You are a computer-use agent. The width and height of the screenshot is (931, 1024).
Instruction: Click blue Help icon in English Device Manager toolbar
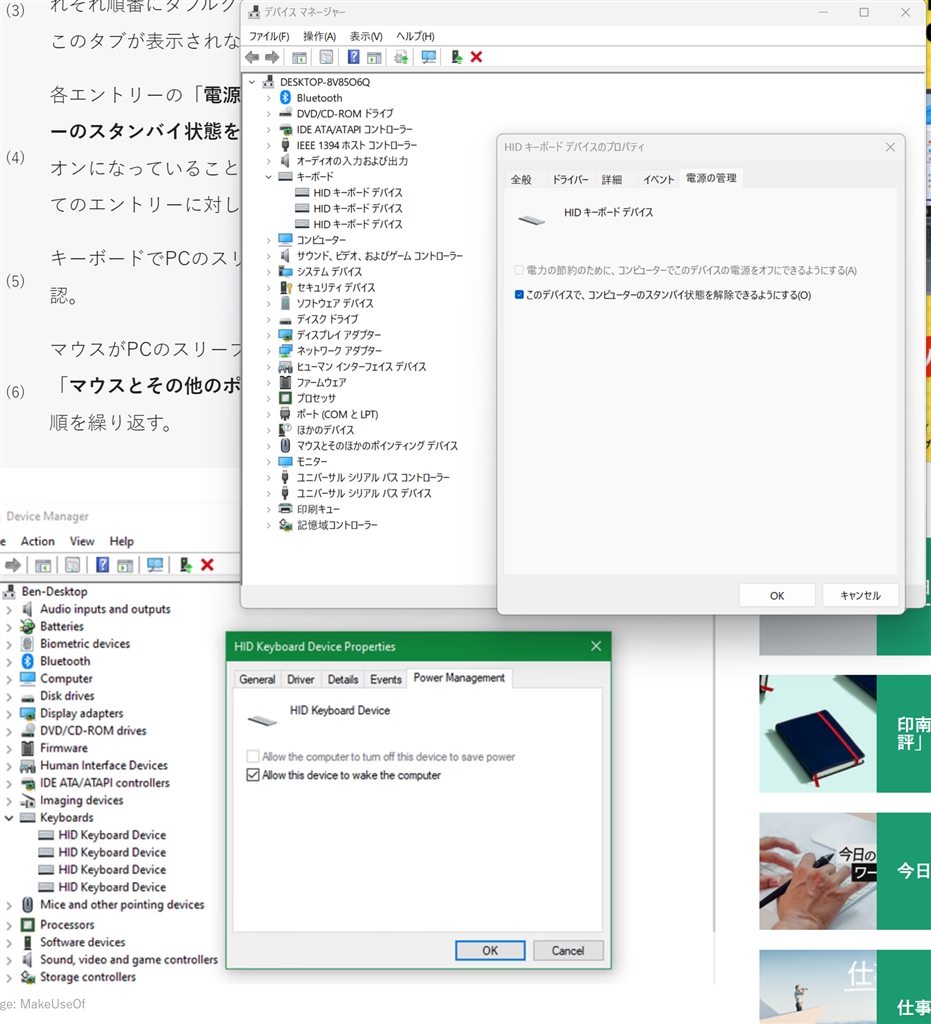click(103, 565)
